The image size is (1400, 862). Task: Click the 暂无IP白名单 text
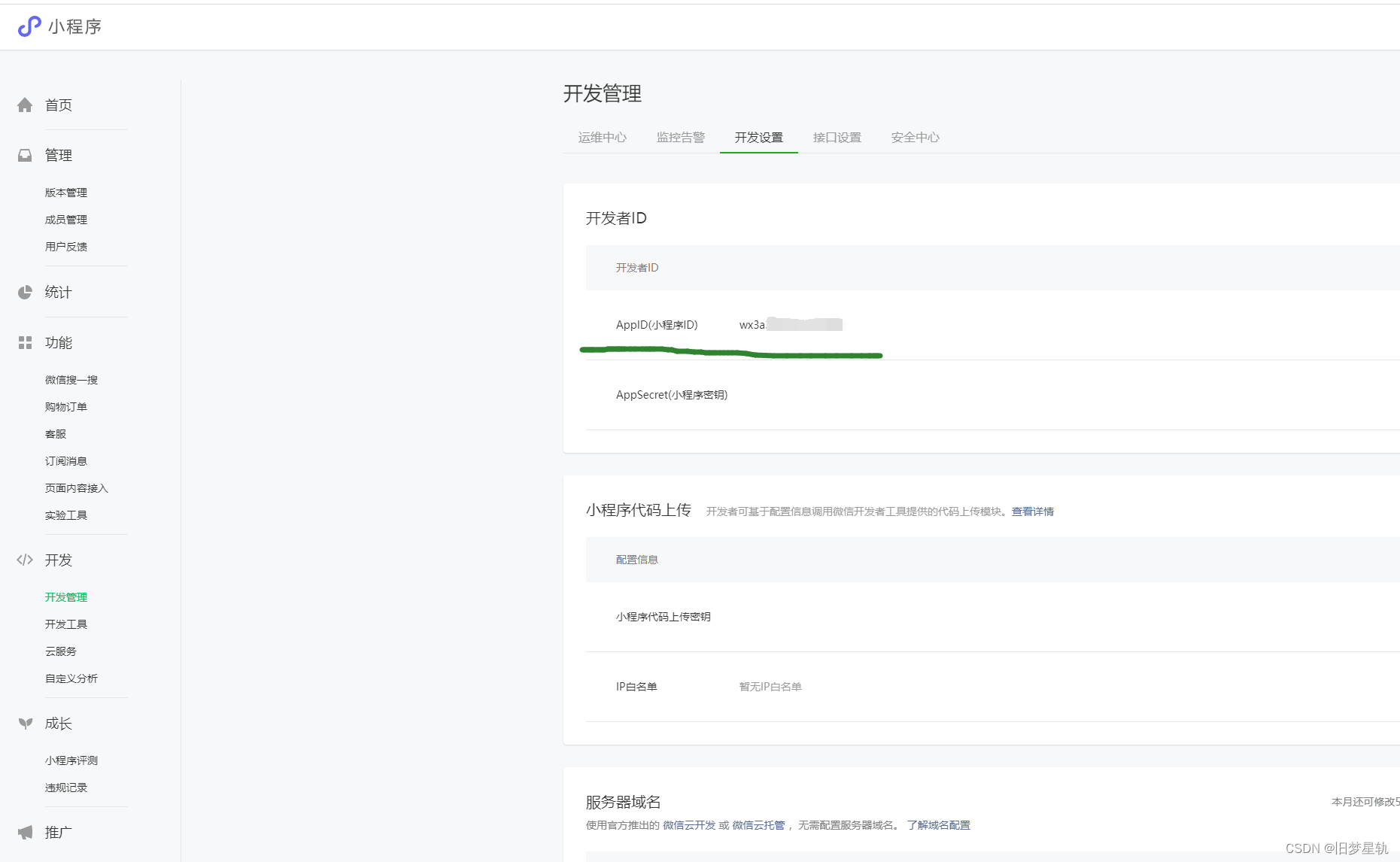point(770,687)
